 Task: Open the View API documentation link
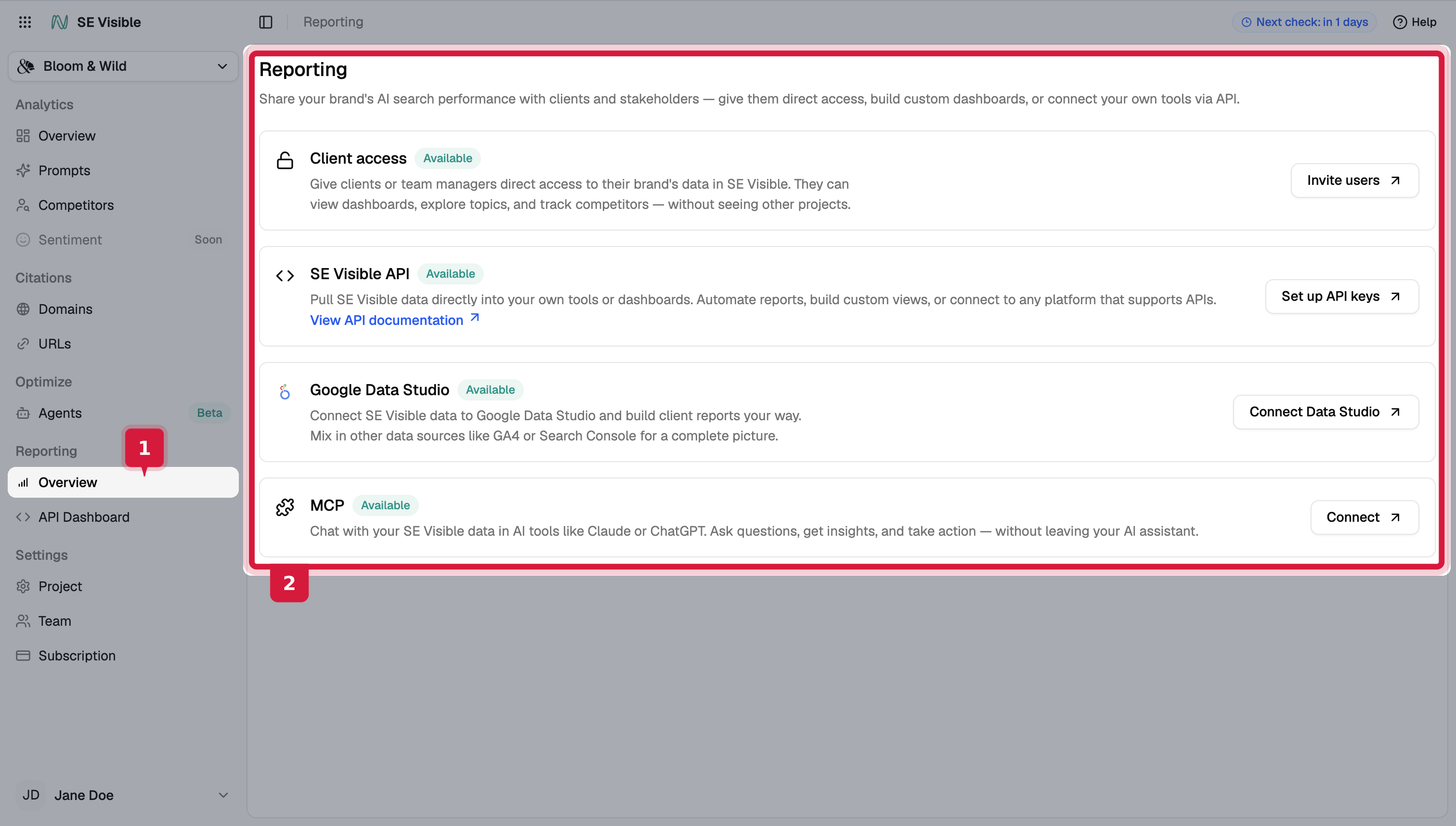(x=395, y=320)
